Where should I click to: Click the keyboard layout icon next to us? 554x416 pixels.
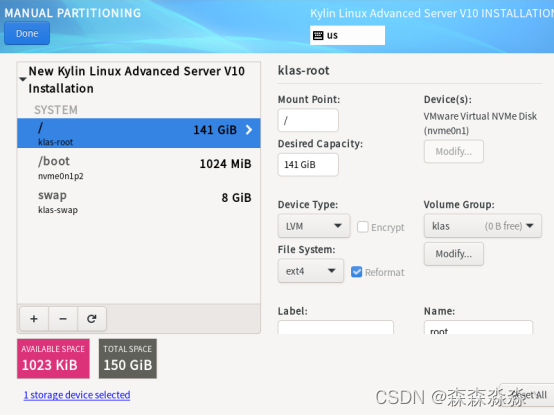coord(318,35)
